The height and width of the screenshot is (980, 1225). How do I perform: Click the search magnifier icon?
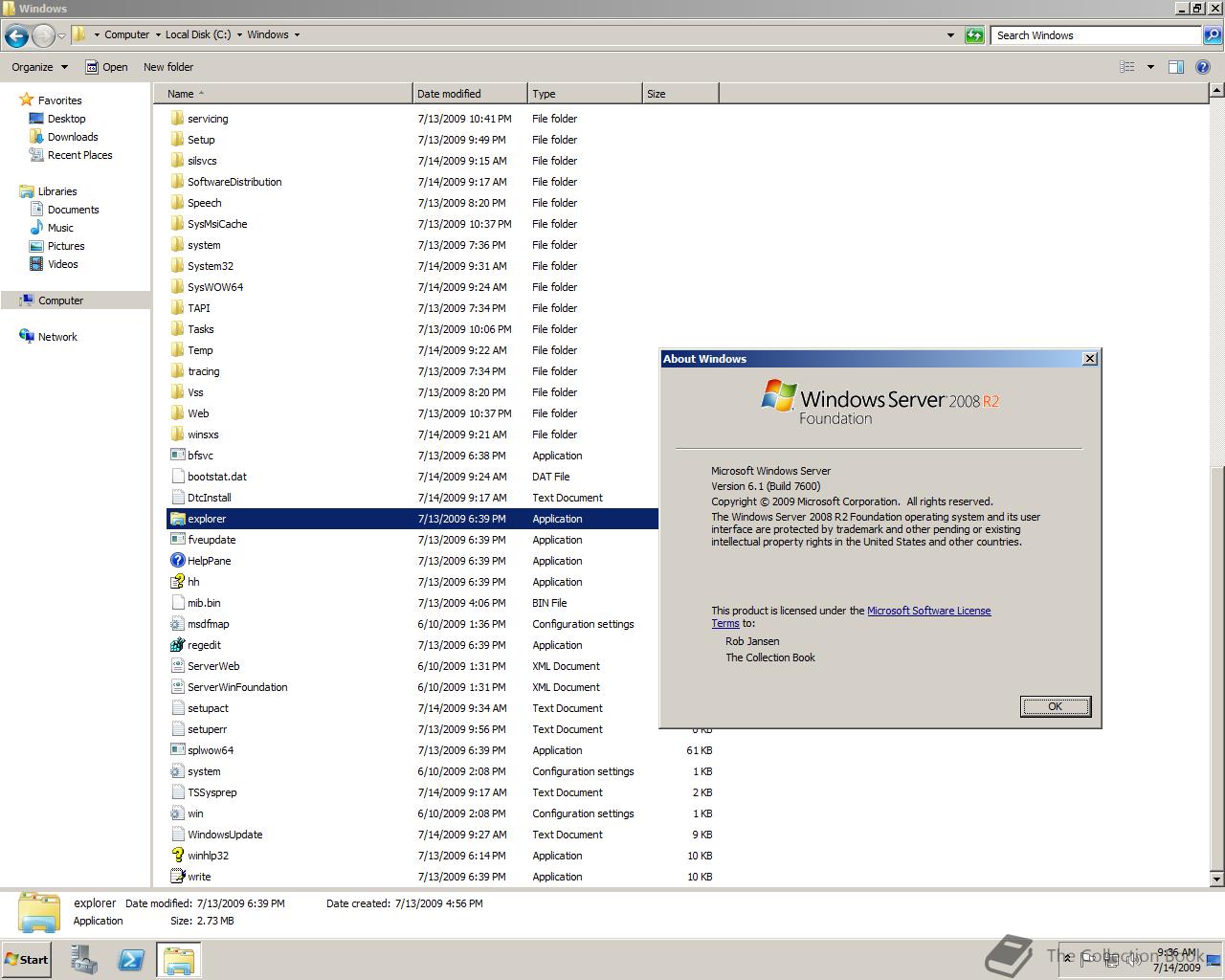1212,35
